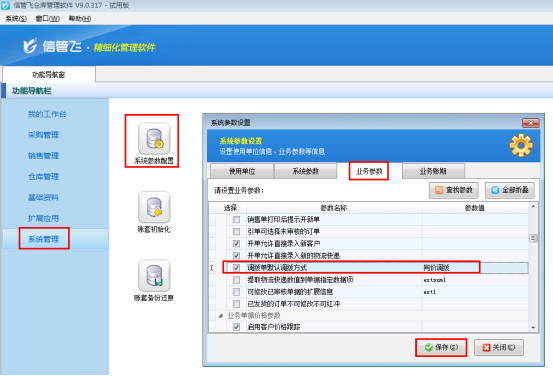Open the 系统参数配置 icon
Viewport: 553px width, 376px height.
[x=154, y=138]
